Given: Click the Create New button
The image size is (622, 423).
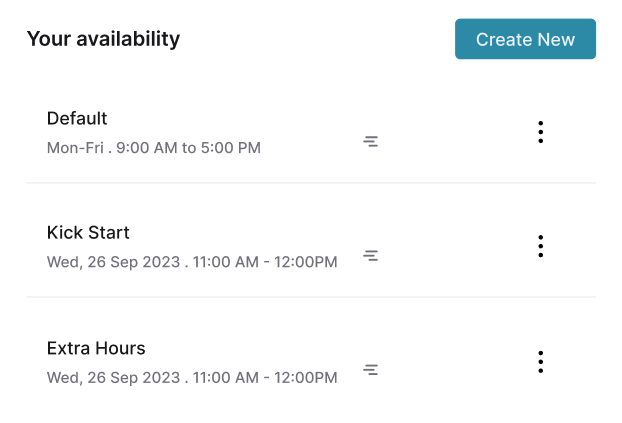Looking at the screenshot, I should click(x=525, y=40).
